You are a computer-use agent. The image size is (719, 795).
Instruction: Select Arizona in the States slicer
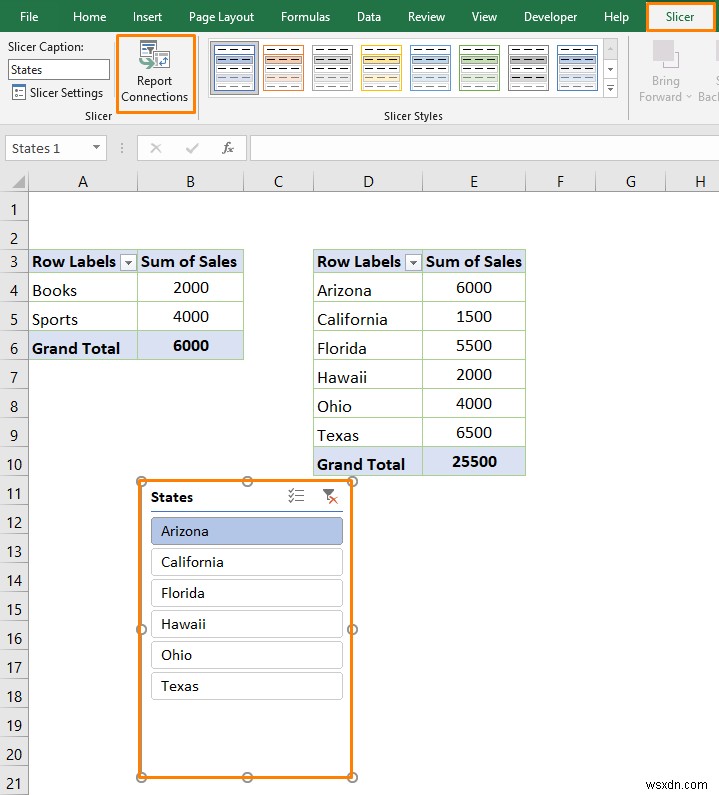click(x=246, y=531)
